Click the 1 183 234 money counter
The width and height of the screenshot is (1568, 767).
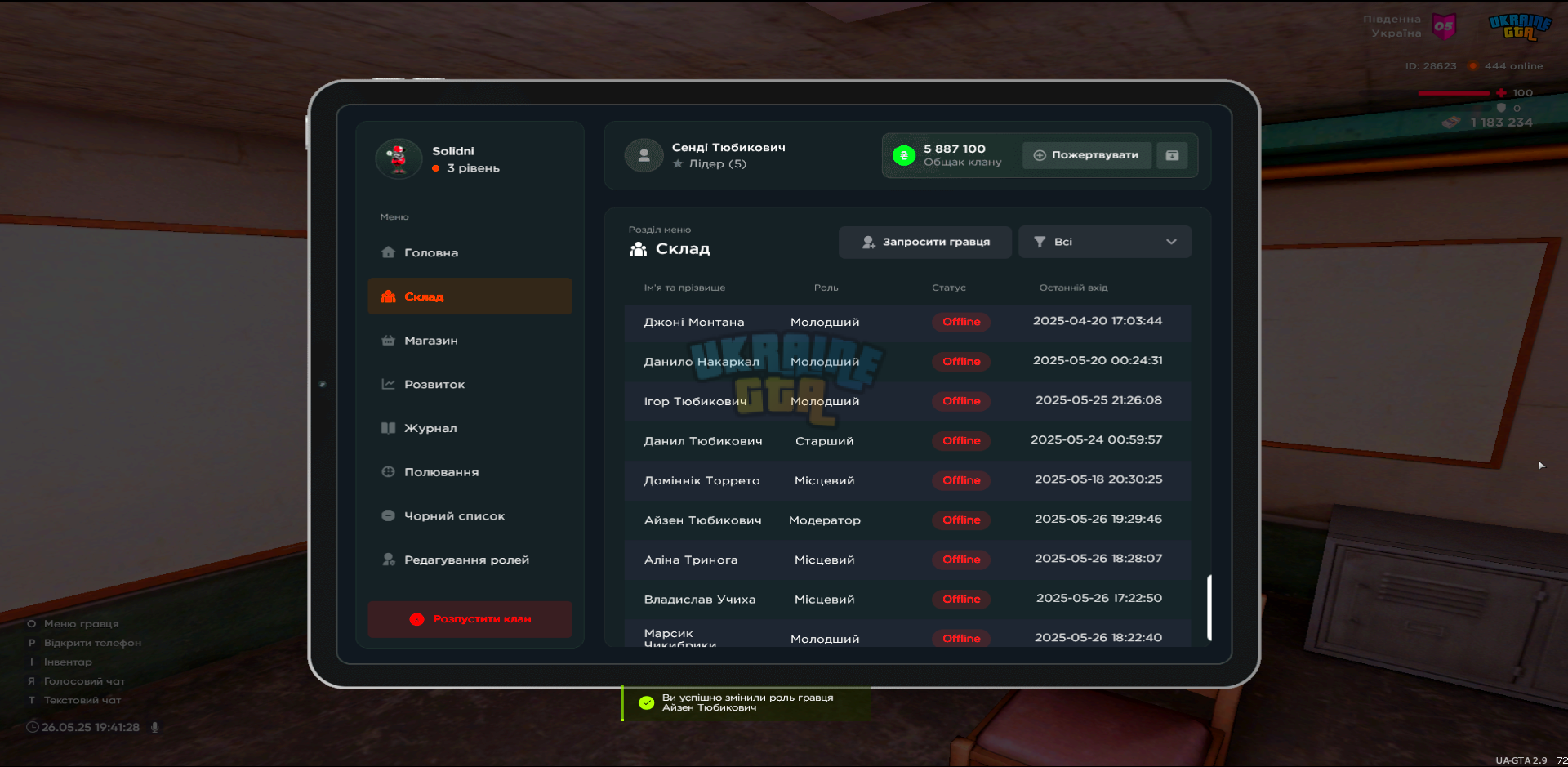1501,123
